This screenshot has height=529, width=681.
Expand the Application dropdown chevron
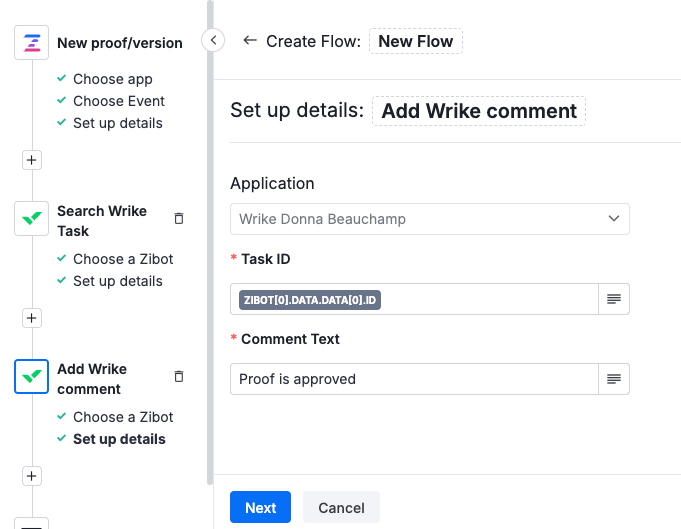click(x=614, y=218)
